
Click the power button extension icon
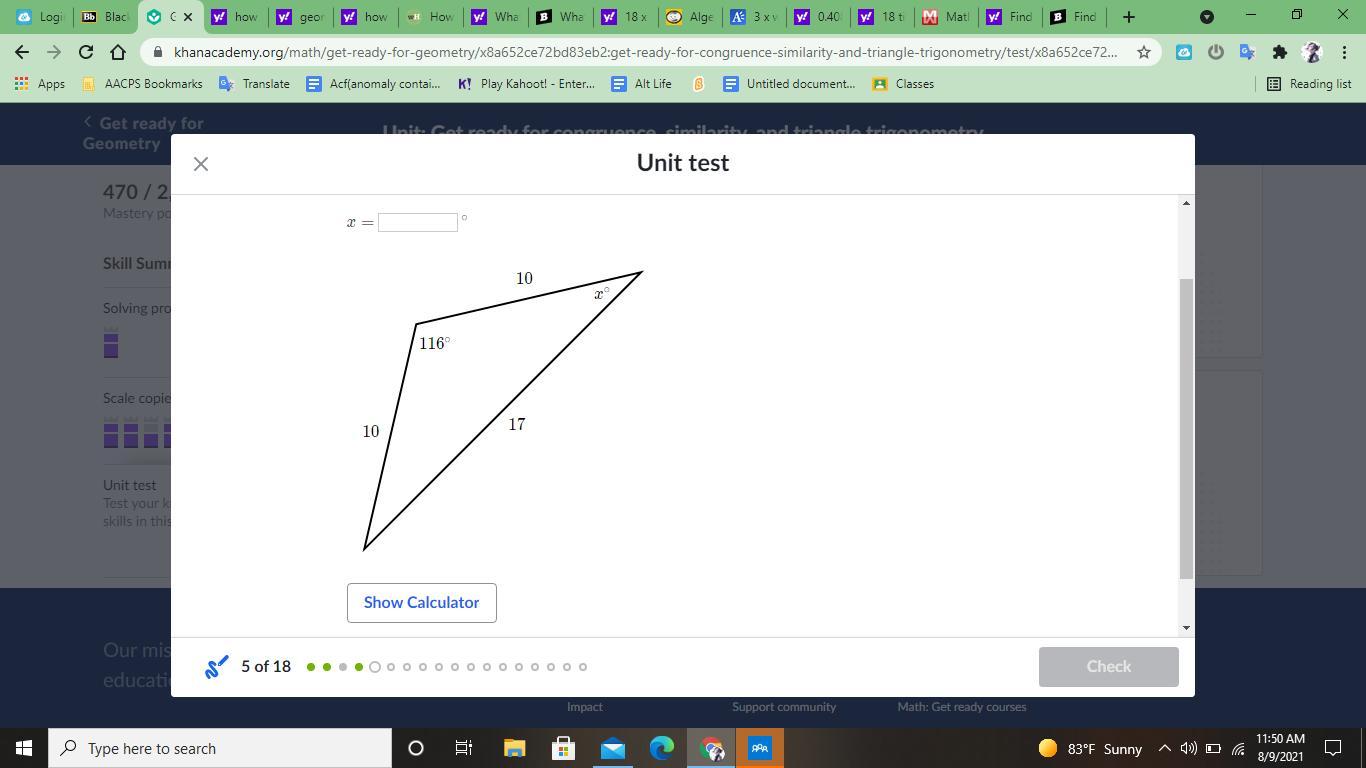point(1216,52)
